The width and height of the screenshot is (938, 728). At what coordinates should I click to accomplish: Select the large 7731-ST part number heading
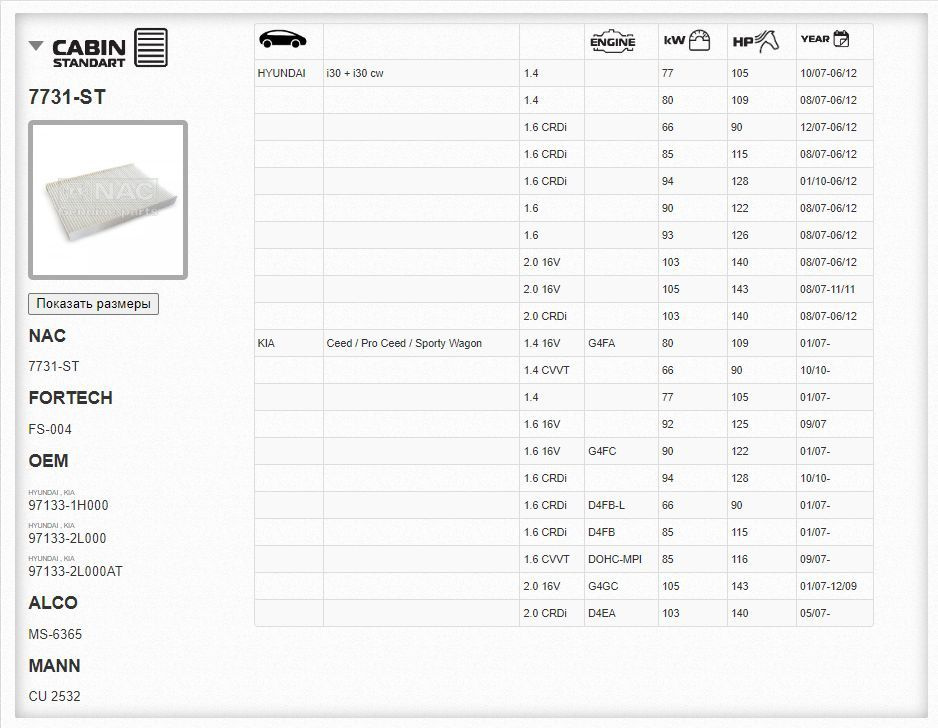[67, 97]
